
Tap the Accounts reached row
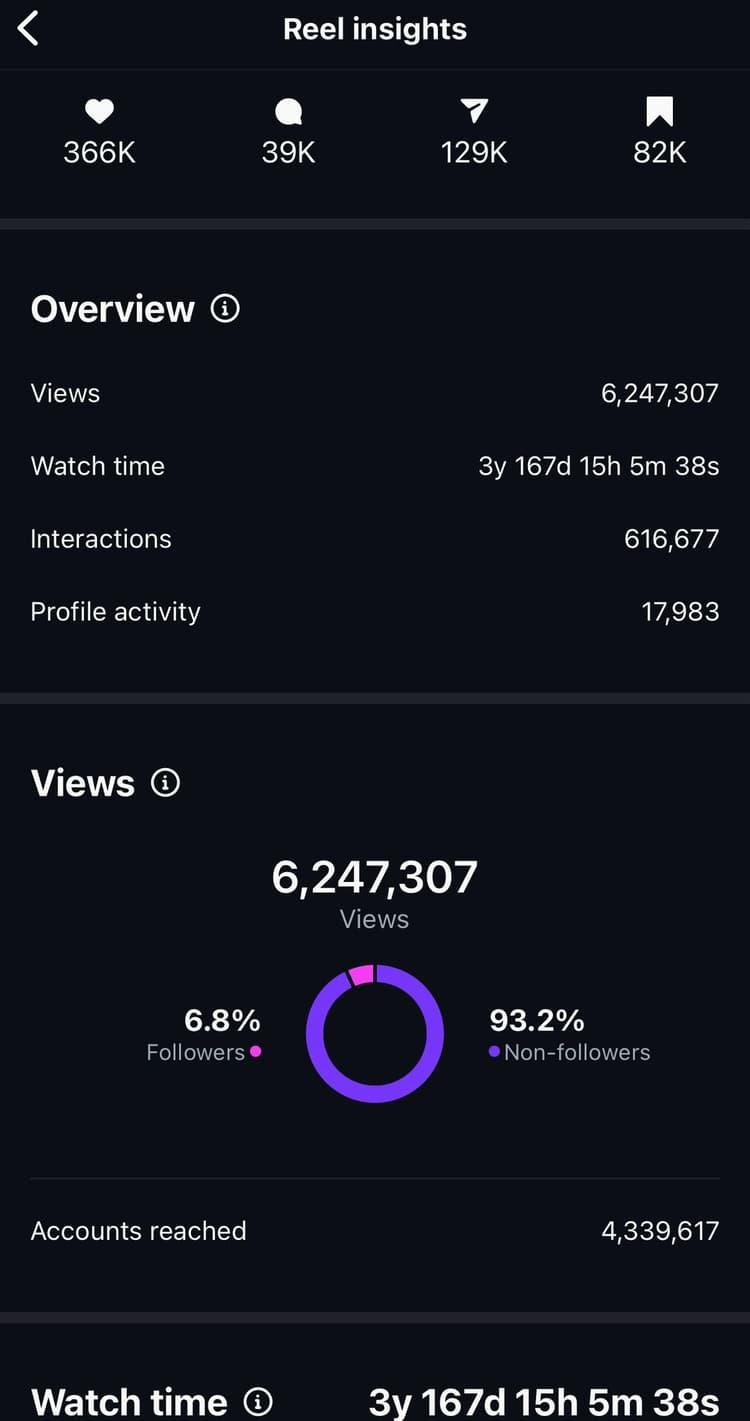coord(374,1231)
